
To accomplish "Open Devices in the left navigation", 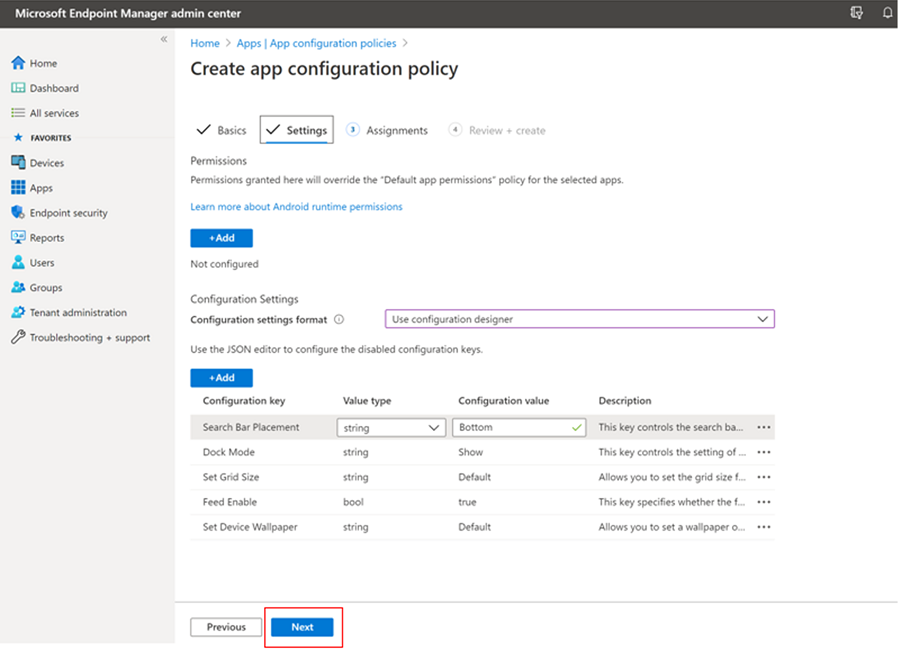I will point(46,163).
